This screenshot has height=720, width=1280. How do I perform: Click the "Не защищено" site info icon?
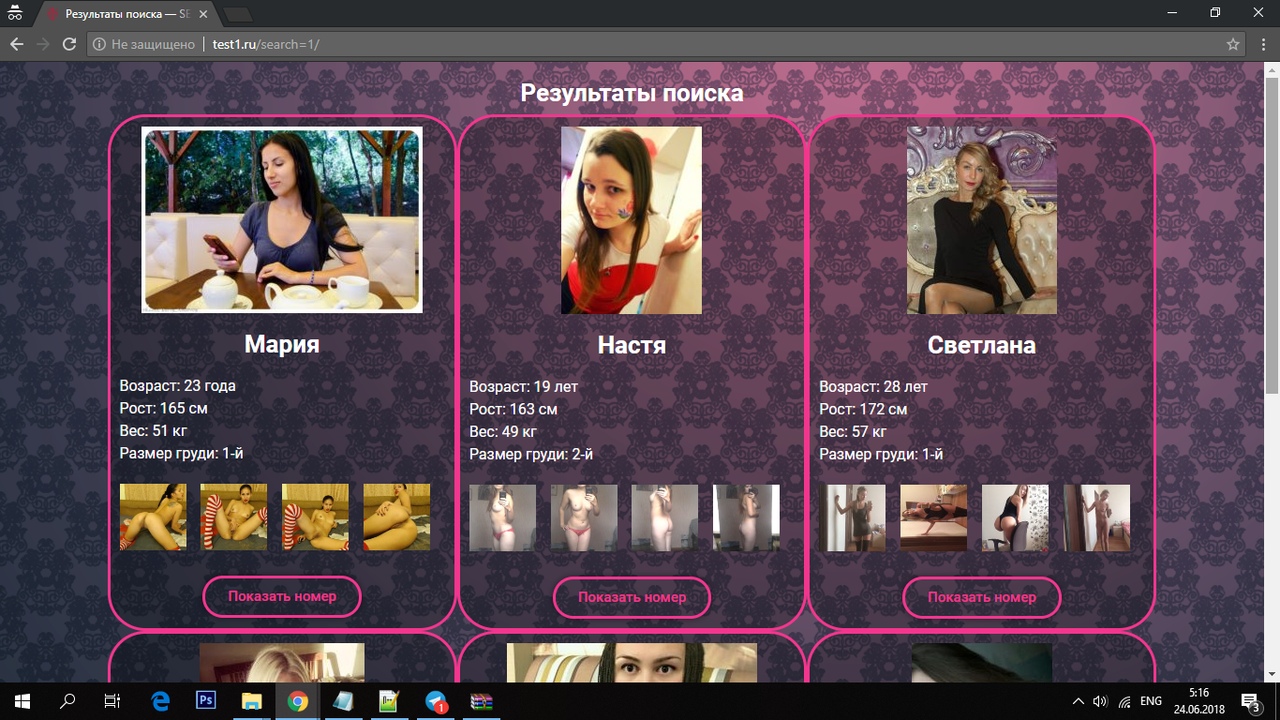pos(99,44)
